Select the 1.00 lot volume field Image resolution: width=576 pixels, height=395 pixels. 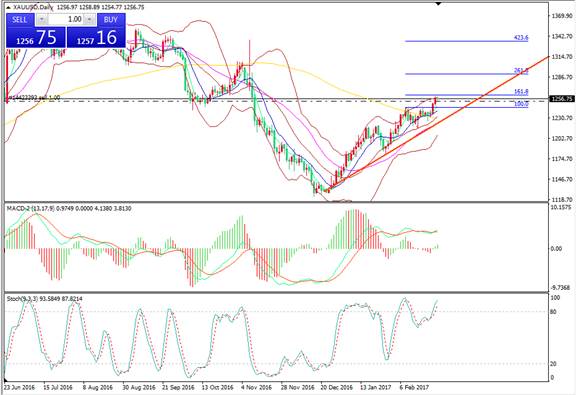65,19
